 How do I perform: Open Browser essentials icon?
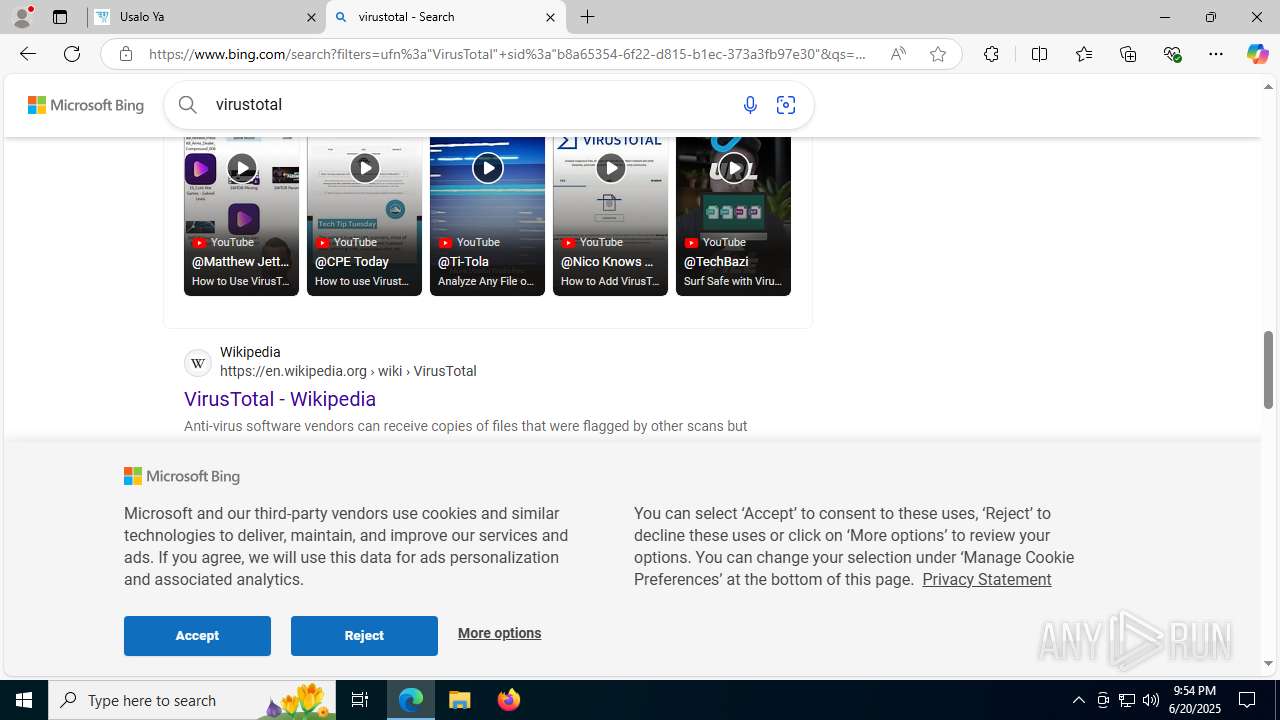tap(1172, 54)
